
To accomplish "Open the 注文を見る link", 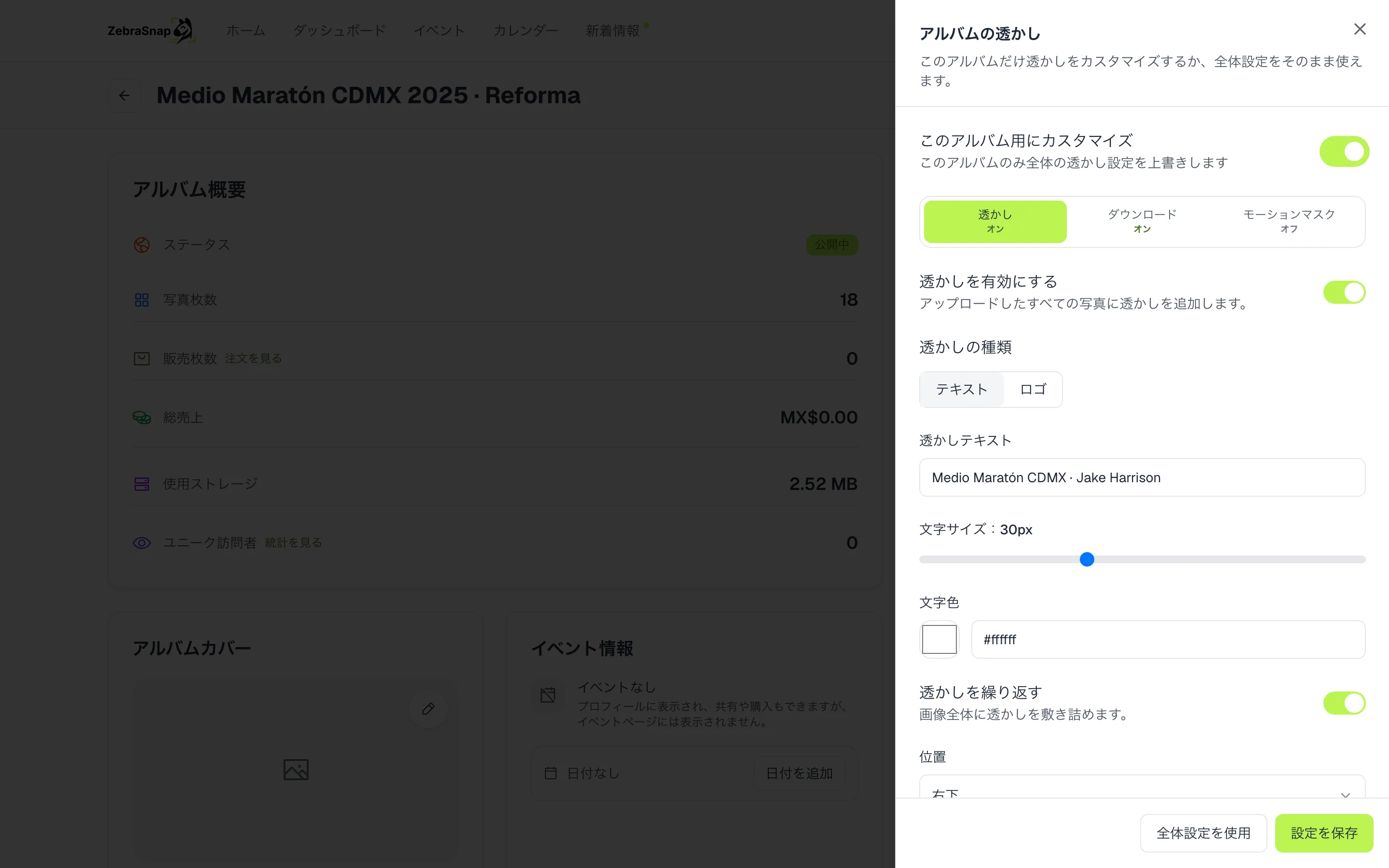I will [253, 358].
